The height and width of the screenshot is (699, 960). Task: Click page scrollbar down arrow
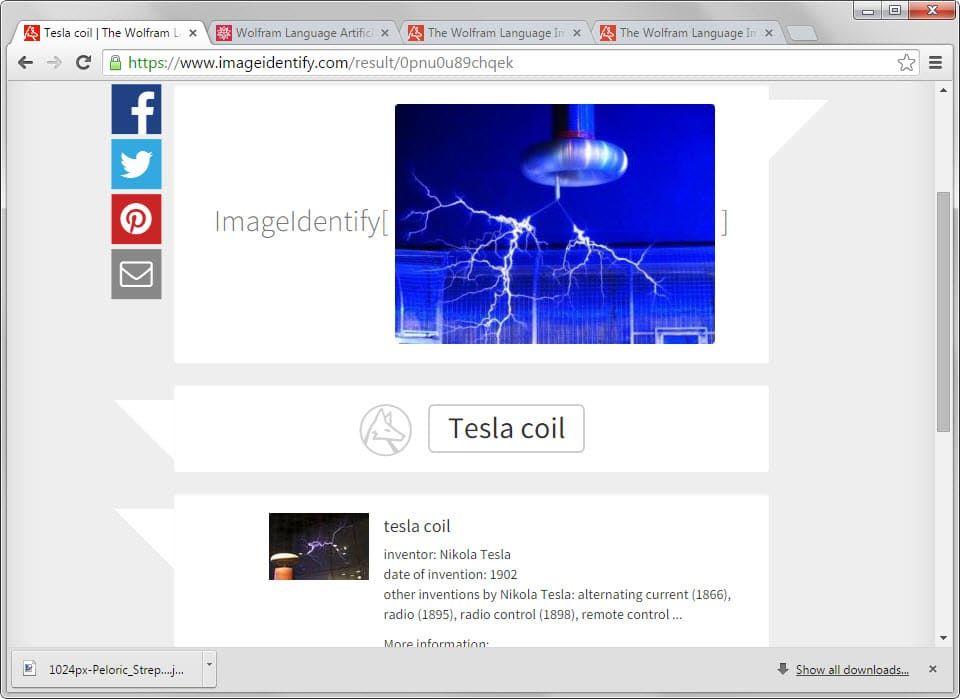click(943, 638)
